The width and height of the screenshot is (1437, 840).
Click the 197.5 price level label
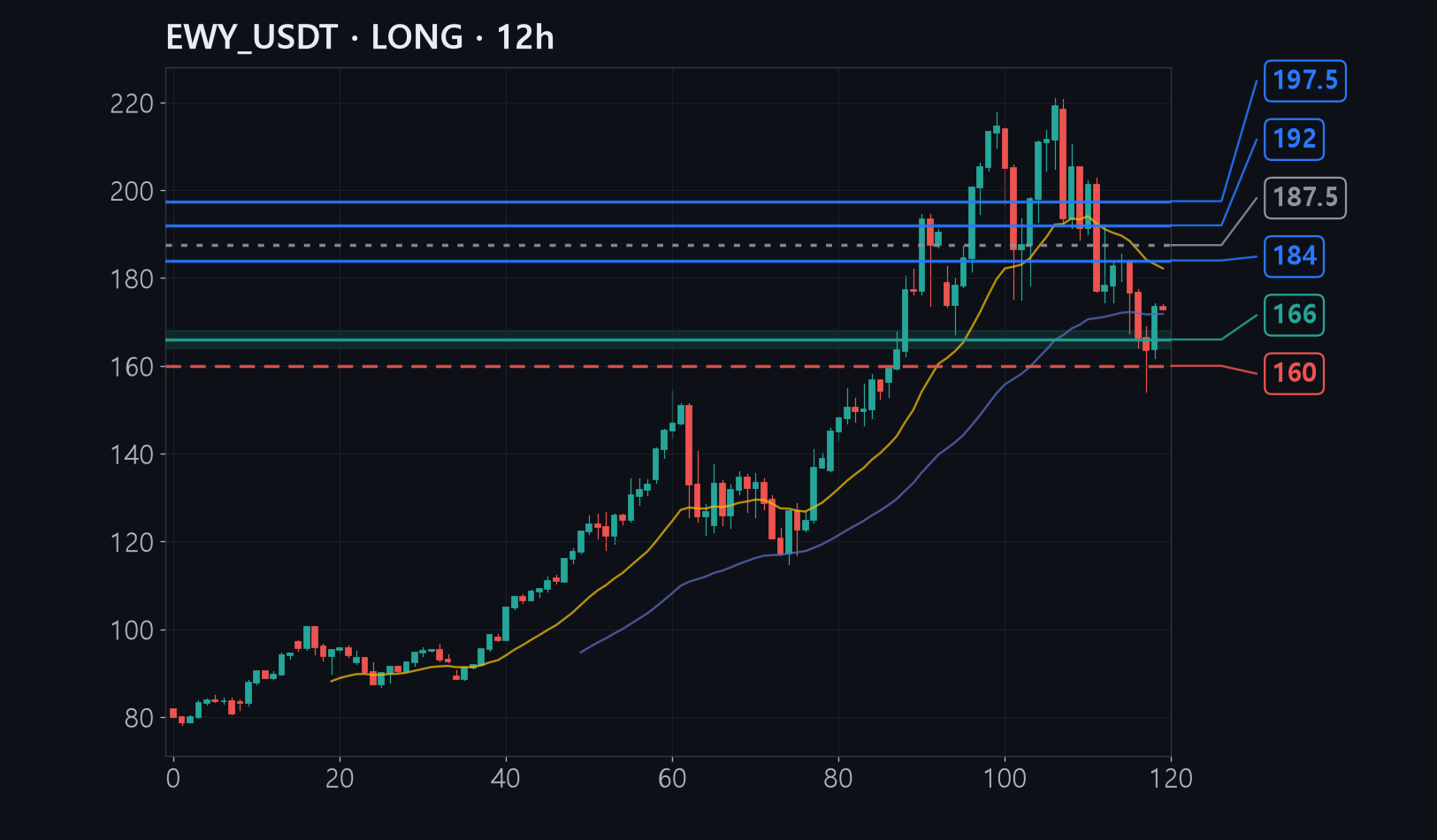point(1305,80)
